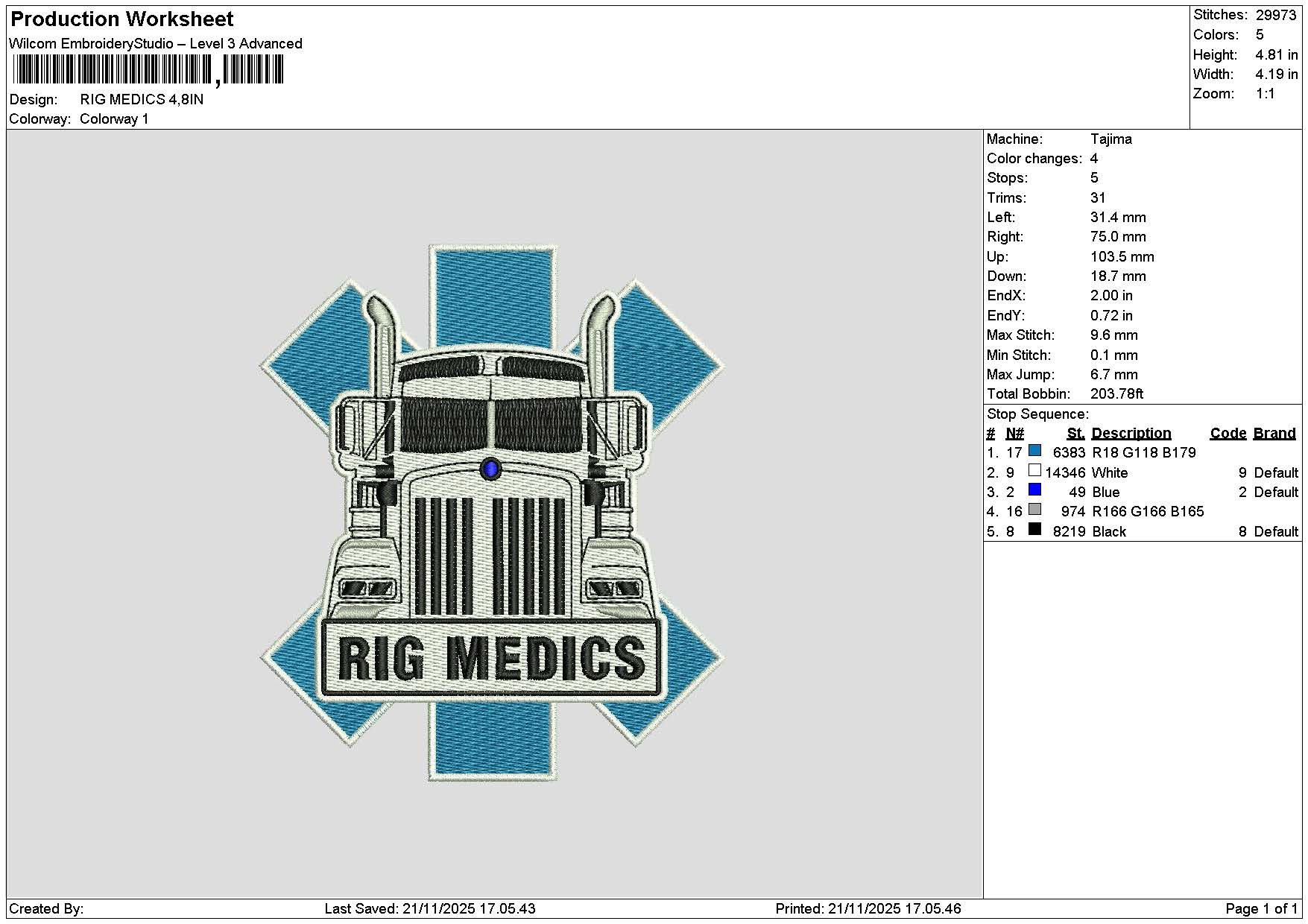The height and width of the screenshot is (924, 1308).
Task: Click the 'Last Saved: 21/11/2025 17.05.43' footer entry
Action: pyautogui.click(x=430, y=908)
